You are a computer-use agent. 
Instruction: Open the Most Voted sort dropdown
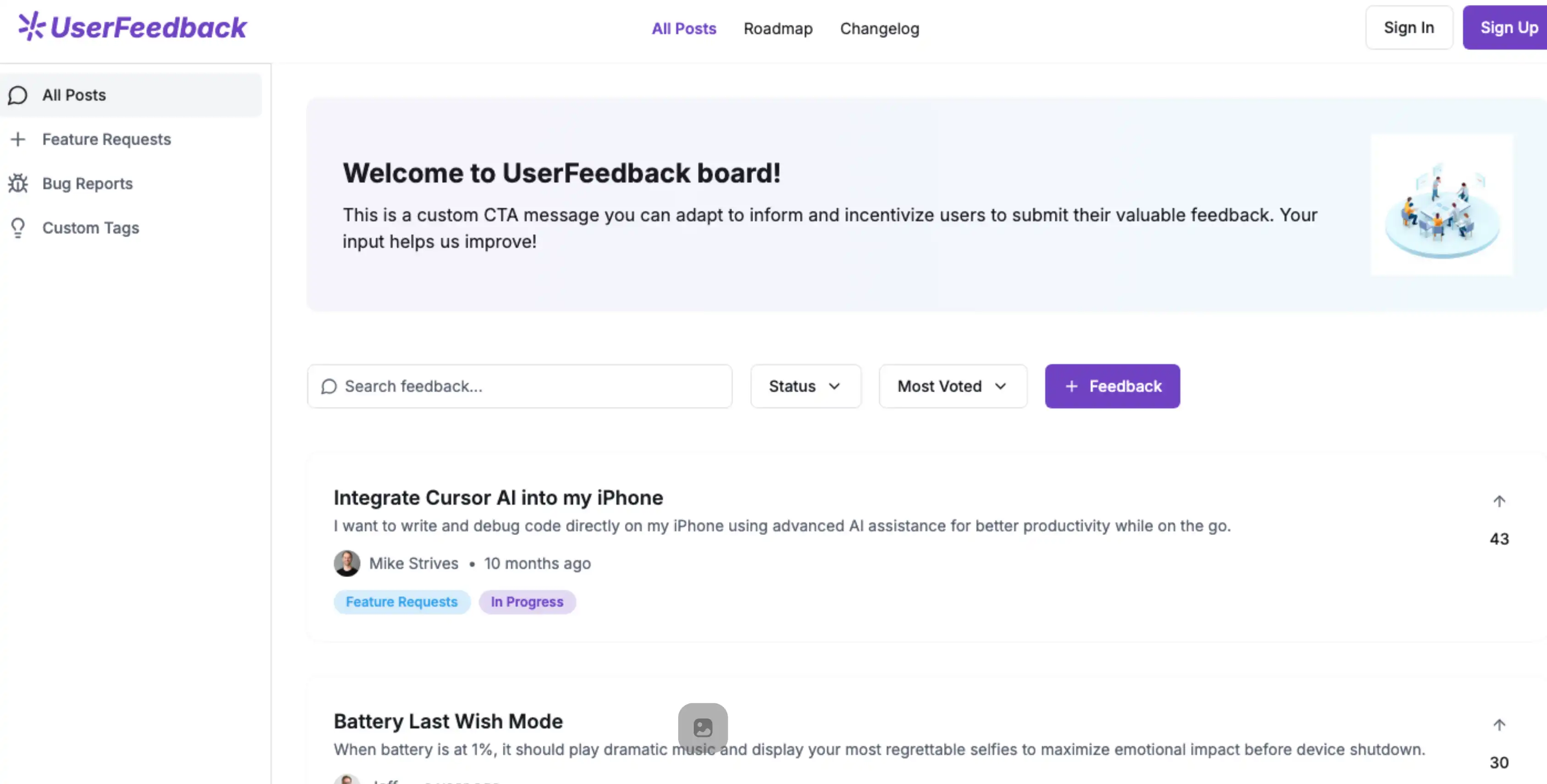coord(953,387)
